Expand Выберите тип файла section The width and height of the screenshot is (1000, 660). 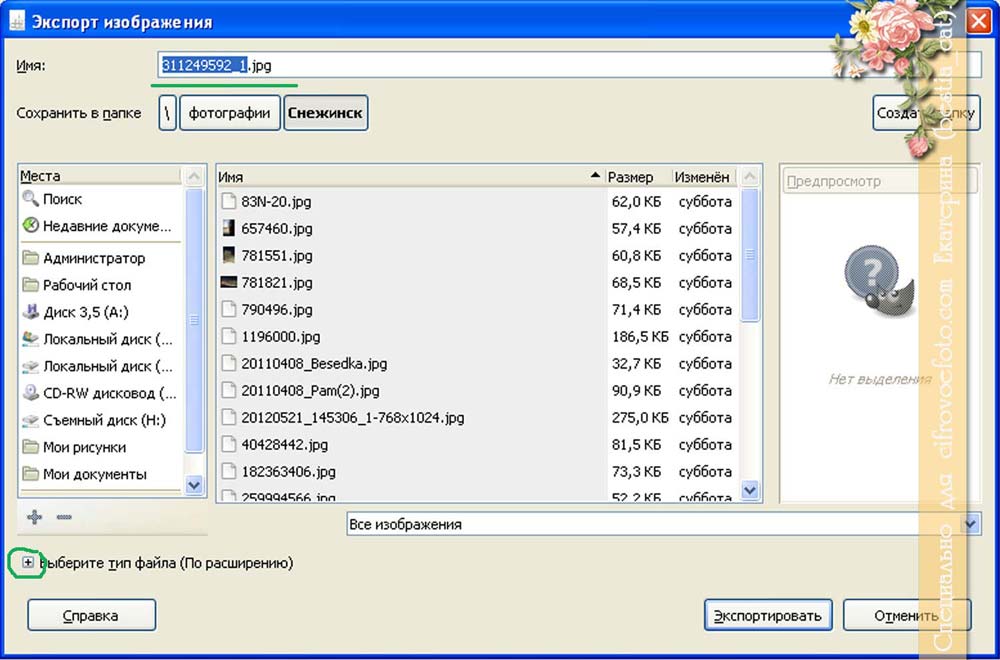tap(28, 563)
